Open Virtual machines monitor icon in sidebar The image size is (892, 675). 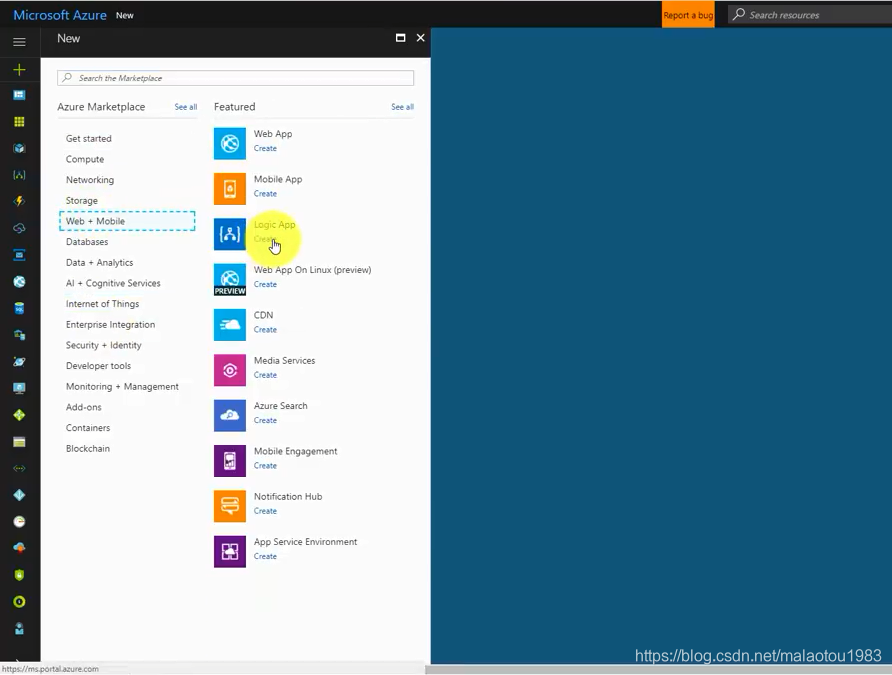(x=19, y=388)
